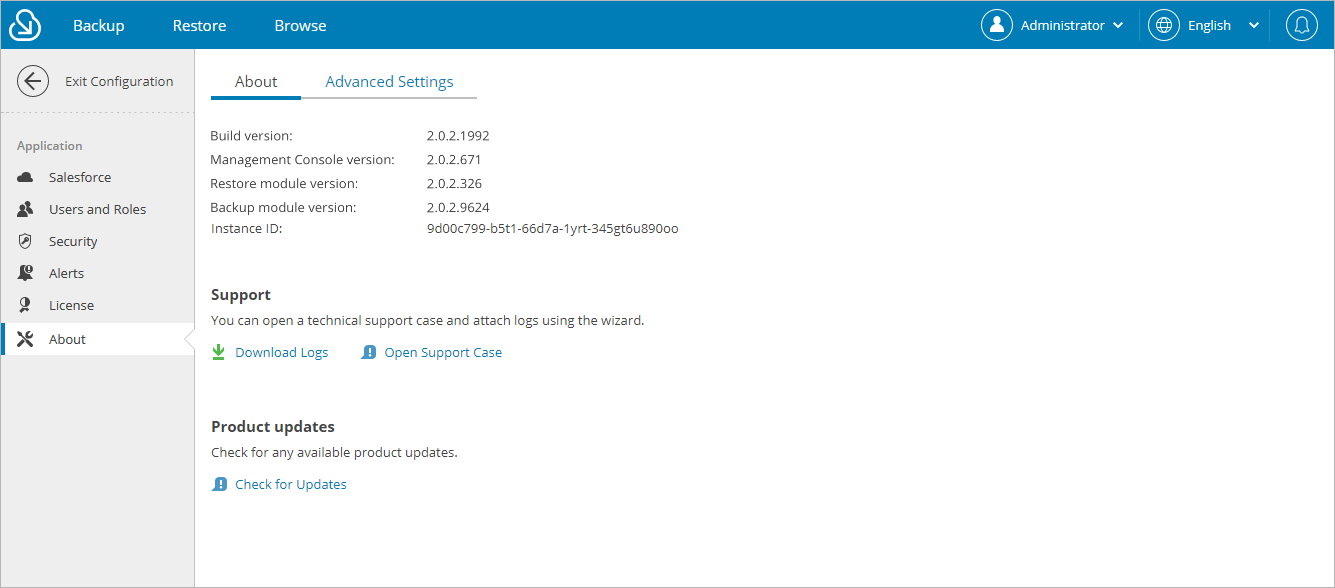Click the Alerts bell icon in sidebar
The image size is (1335, 588).
pos(26,273)
